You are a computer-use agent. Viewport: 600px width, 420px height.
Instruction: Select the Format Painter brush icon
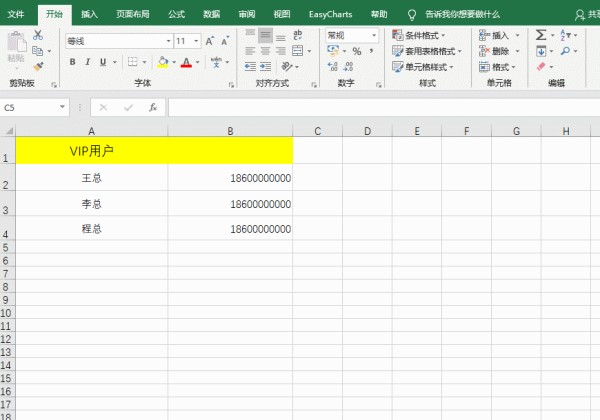pos(38,65)
